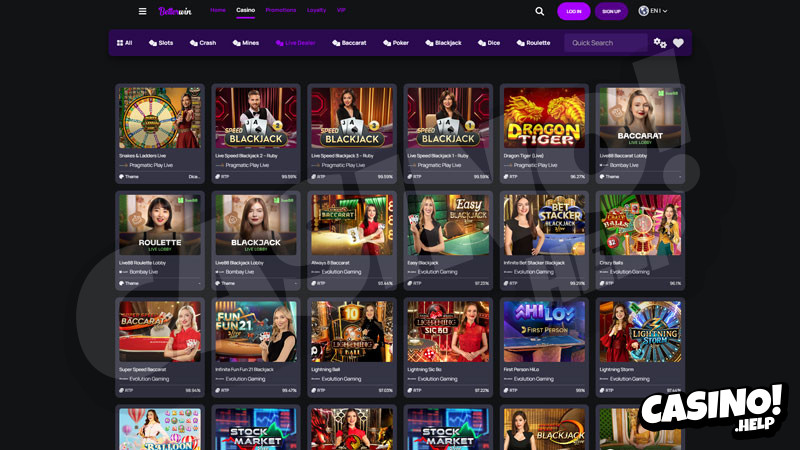The height and width of the screenshot is (450, 800).
Task: Open Live88 Blackjack Lobby thumbnail
Action: [256, 224]
